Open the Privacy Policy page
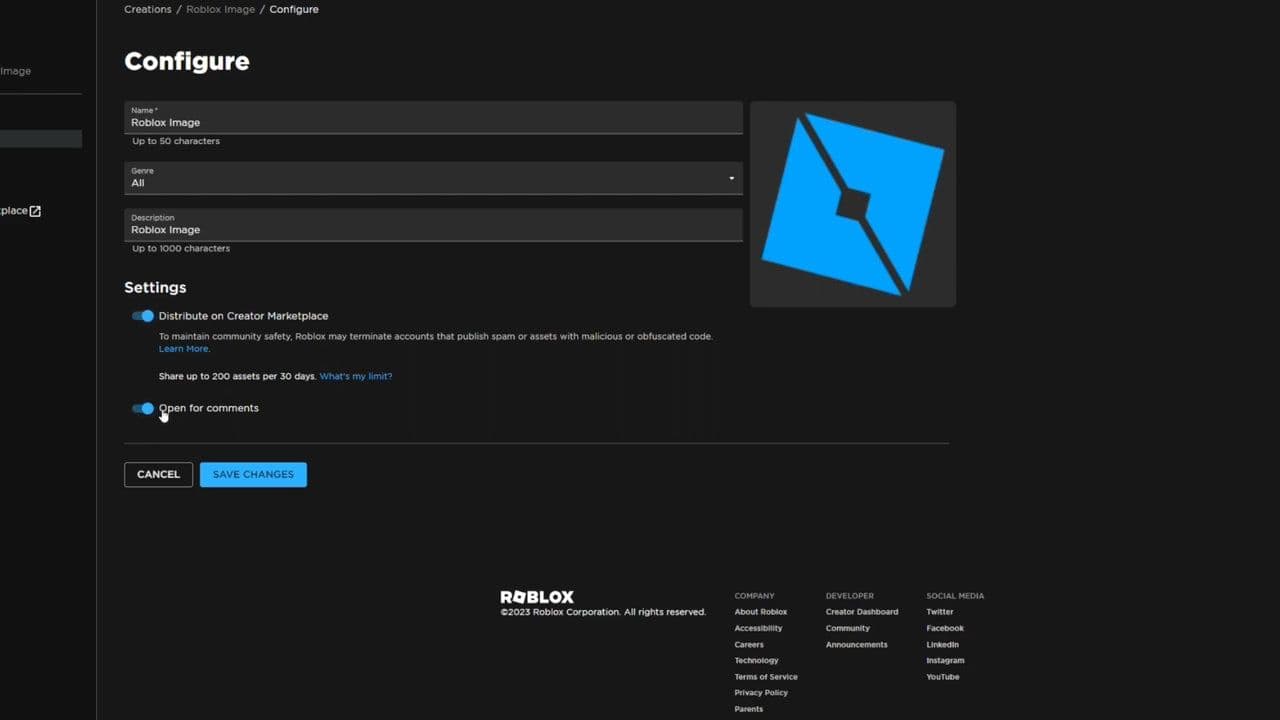 [760, 692]
